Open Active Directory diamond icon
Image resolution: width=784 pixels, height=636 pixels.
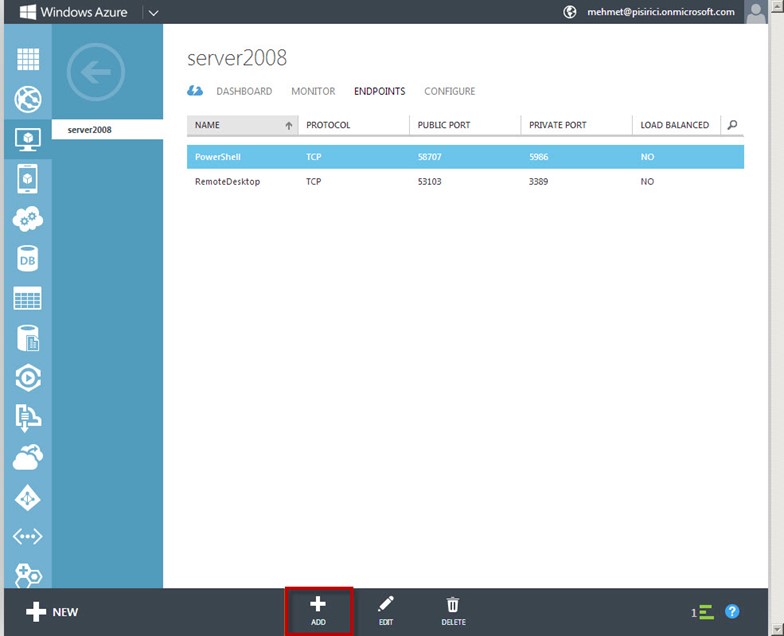pyautogui.click(x=28, y=498)
